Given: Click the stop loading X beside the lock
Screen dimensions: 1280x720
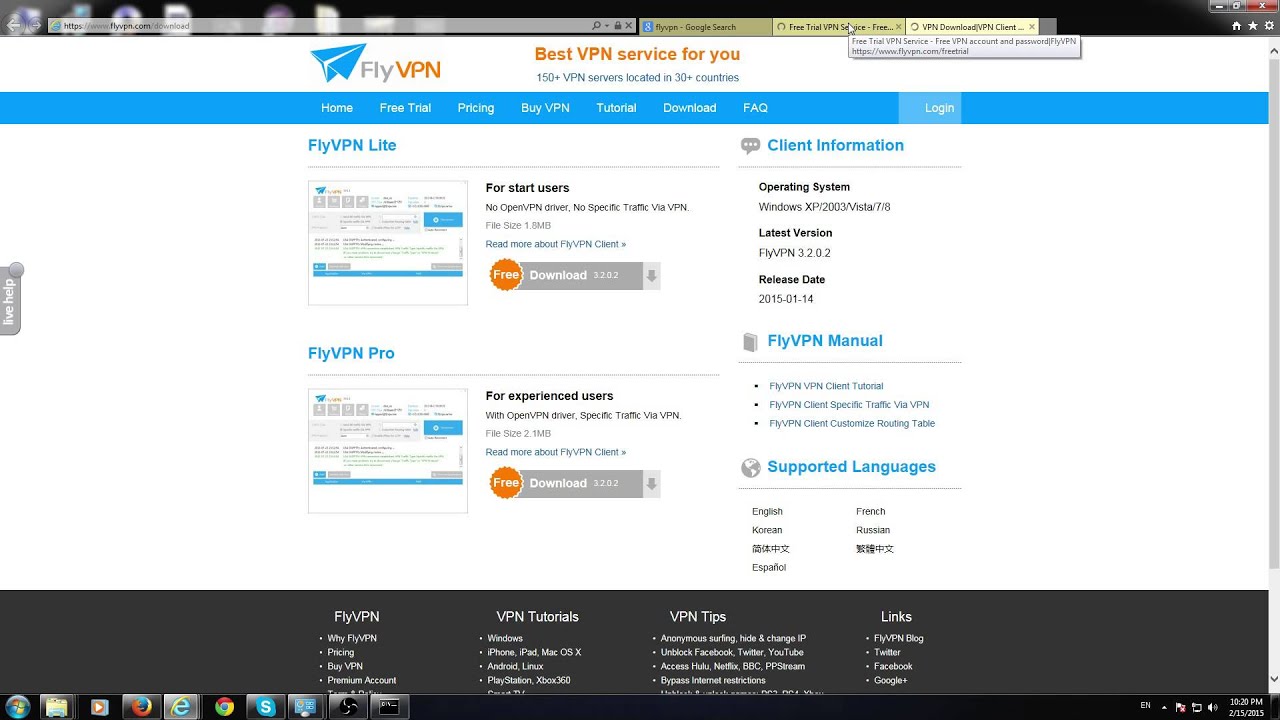Looking at the screenshot, I should 630,26.
